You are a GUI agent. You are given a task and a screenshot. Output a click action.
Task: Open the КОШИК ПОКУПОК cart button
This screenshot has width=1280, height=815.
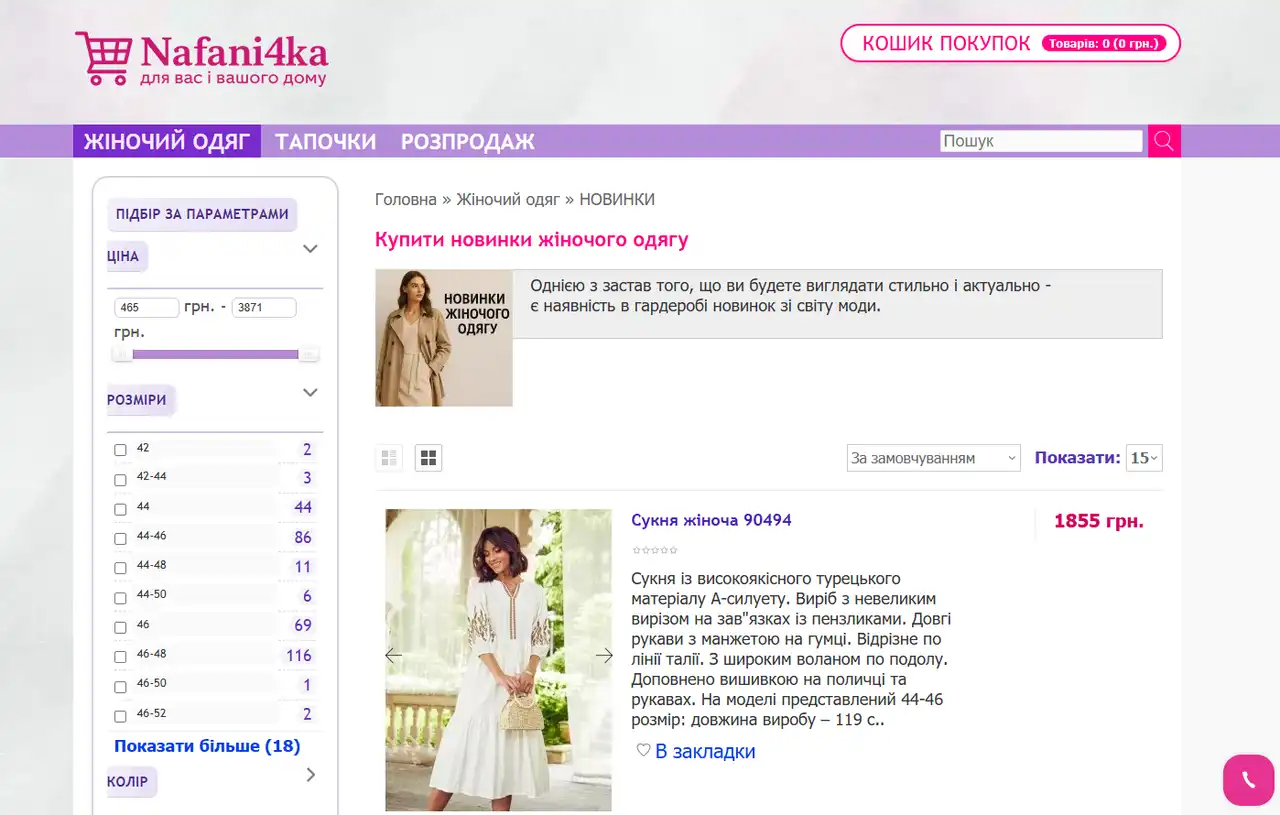click(x=1010, y=43)
